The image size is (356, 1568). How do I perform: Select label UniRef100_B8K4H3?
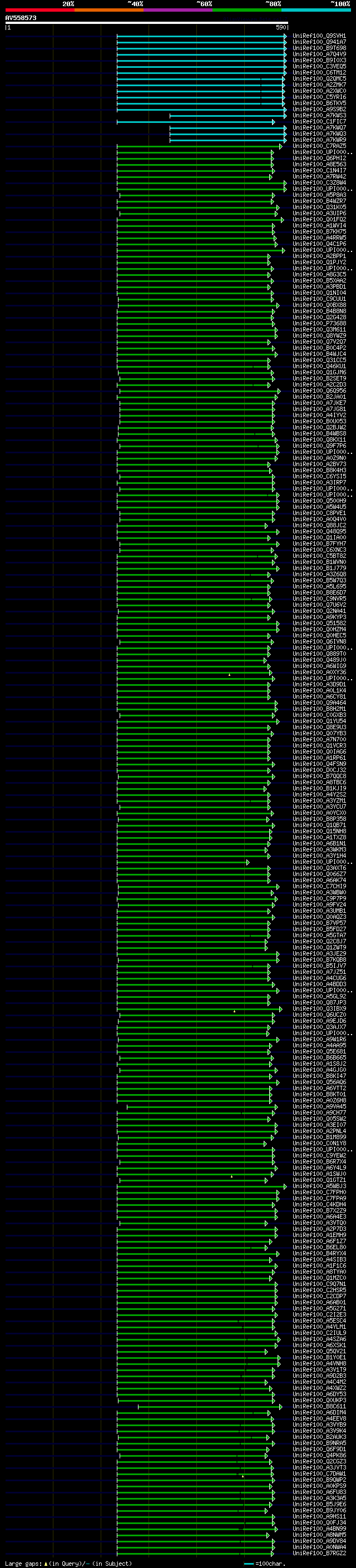319,470
